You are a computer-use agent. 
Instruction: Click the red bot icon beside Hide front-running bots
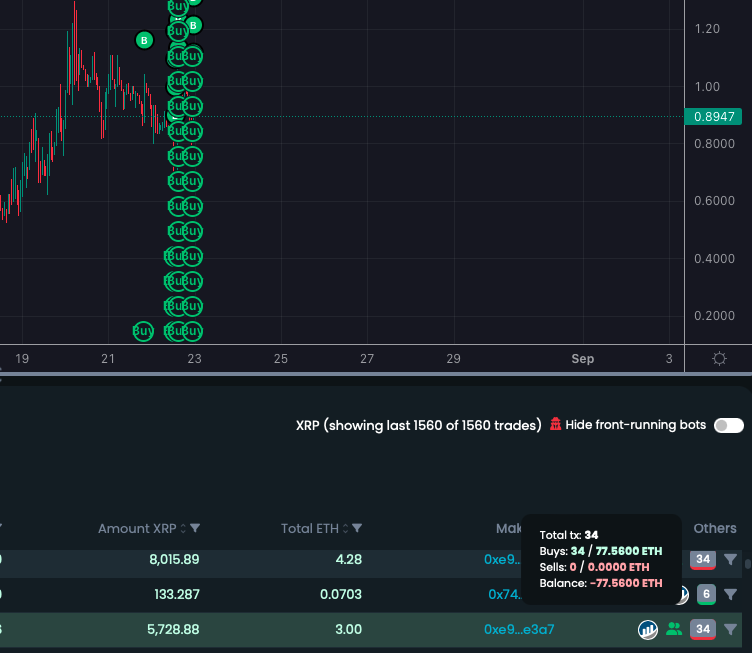pos(555,424)
